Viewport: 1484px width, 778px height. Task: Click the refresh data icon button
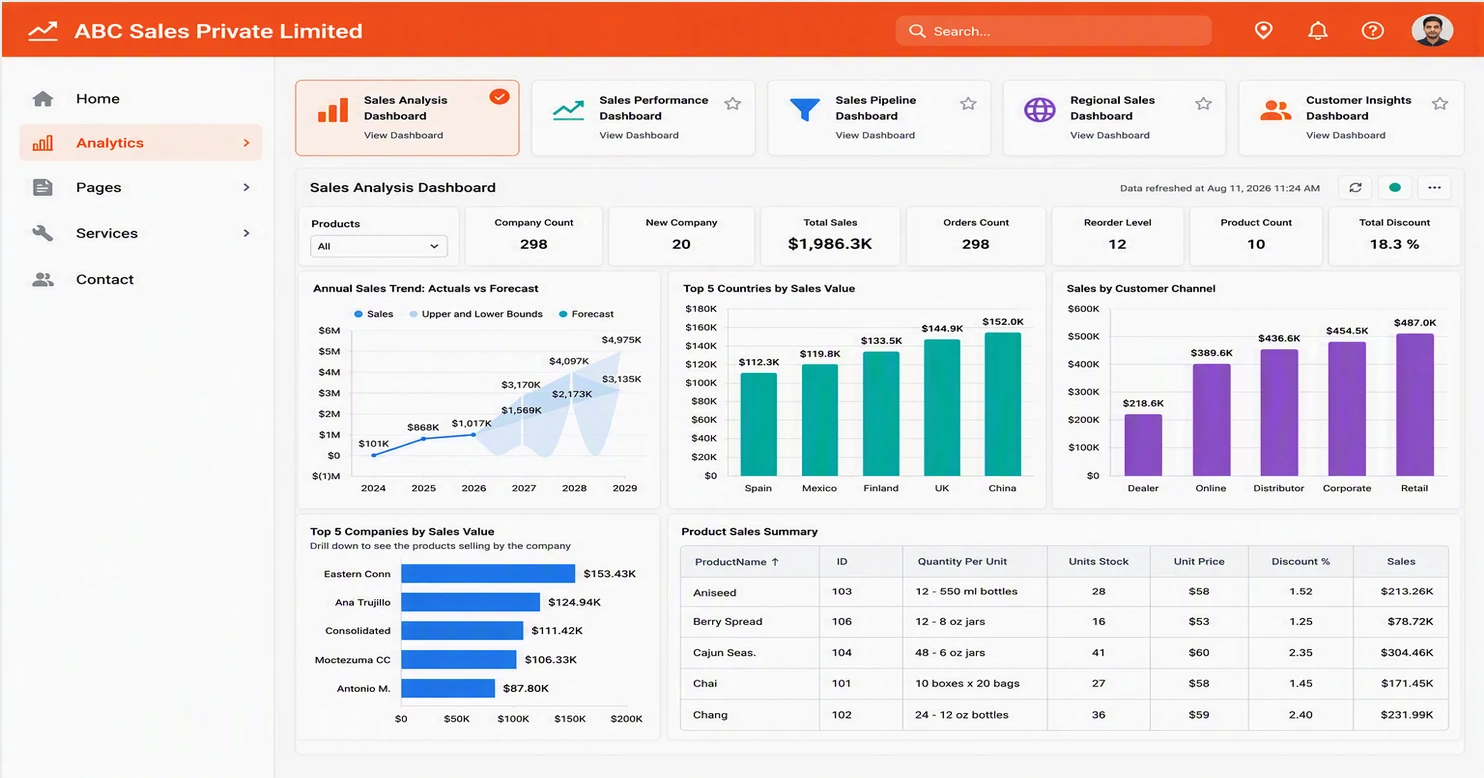tap(1355, 187)
